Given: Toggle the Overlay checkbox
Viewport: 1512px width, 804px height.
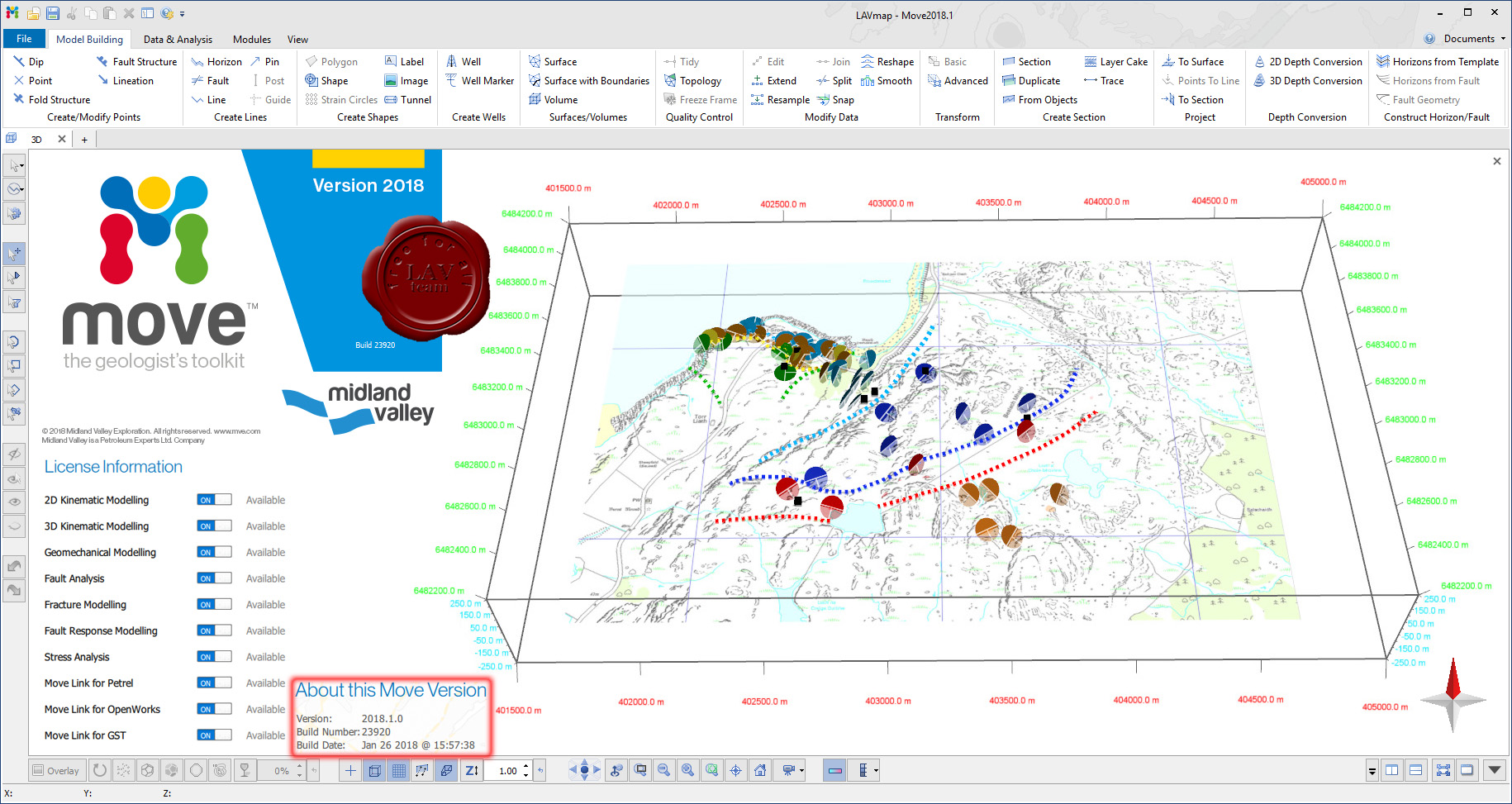Looking at the screenshot, I should tap(56, 770).
